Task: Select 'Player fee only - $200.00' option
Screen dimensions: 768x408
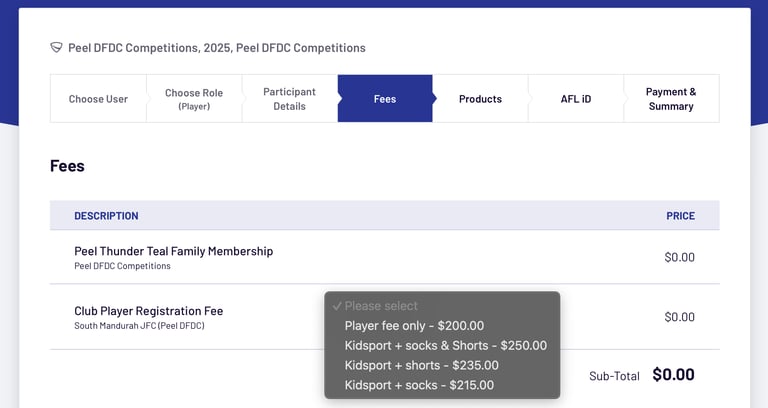Action: (x=414, y=326)
